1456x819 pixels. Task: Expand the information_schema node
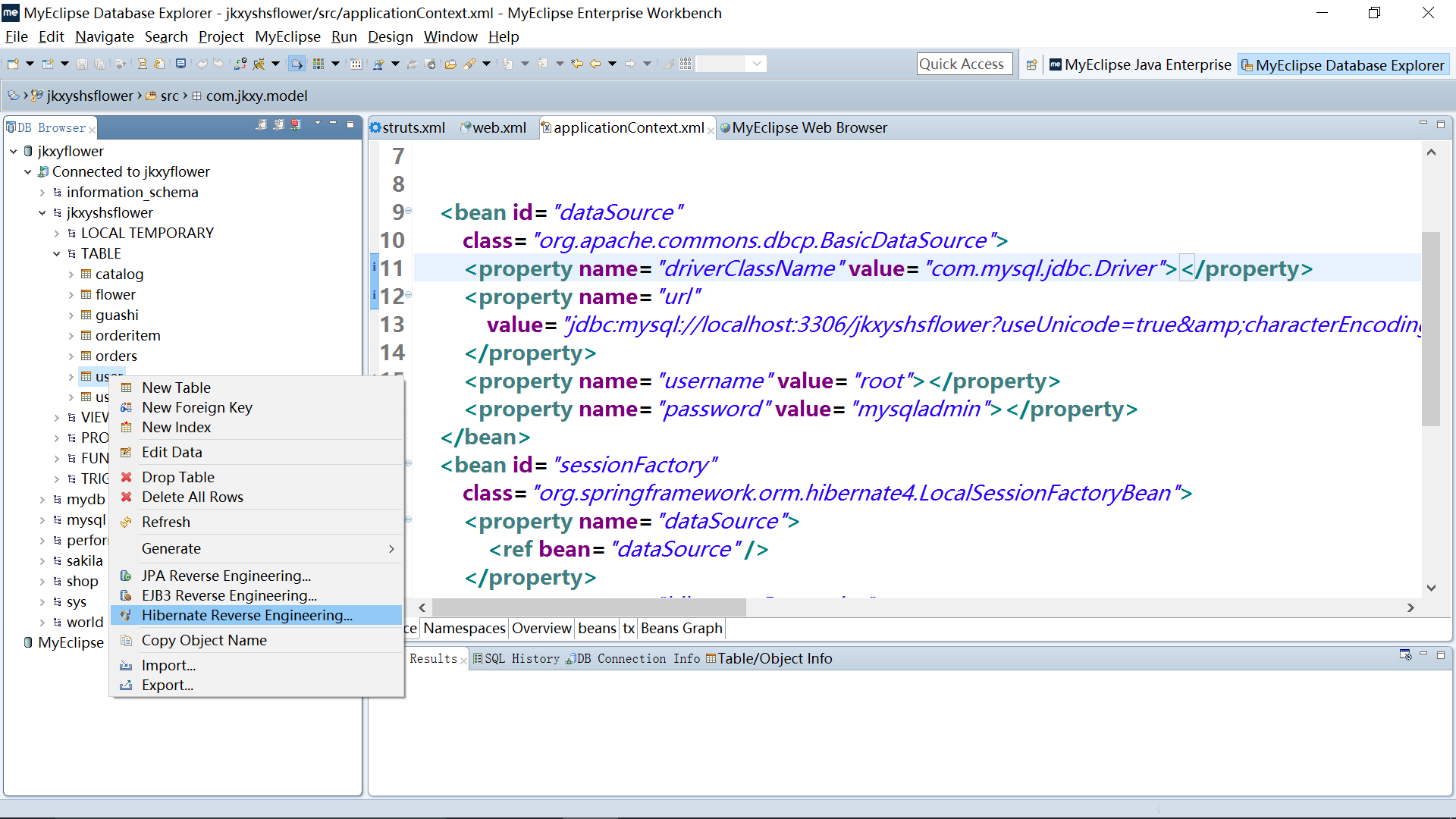[x=42, y=193]
